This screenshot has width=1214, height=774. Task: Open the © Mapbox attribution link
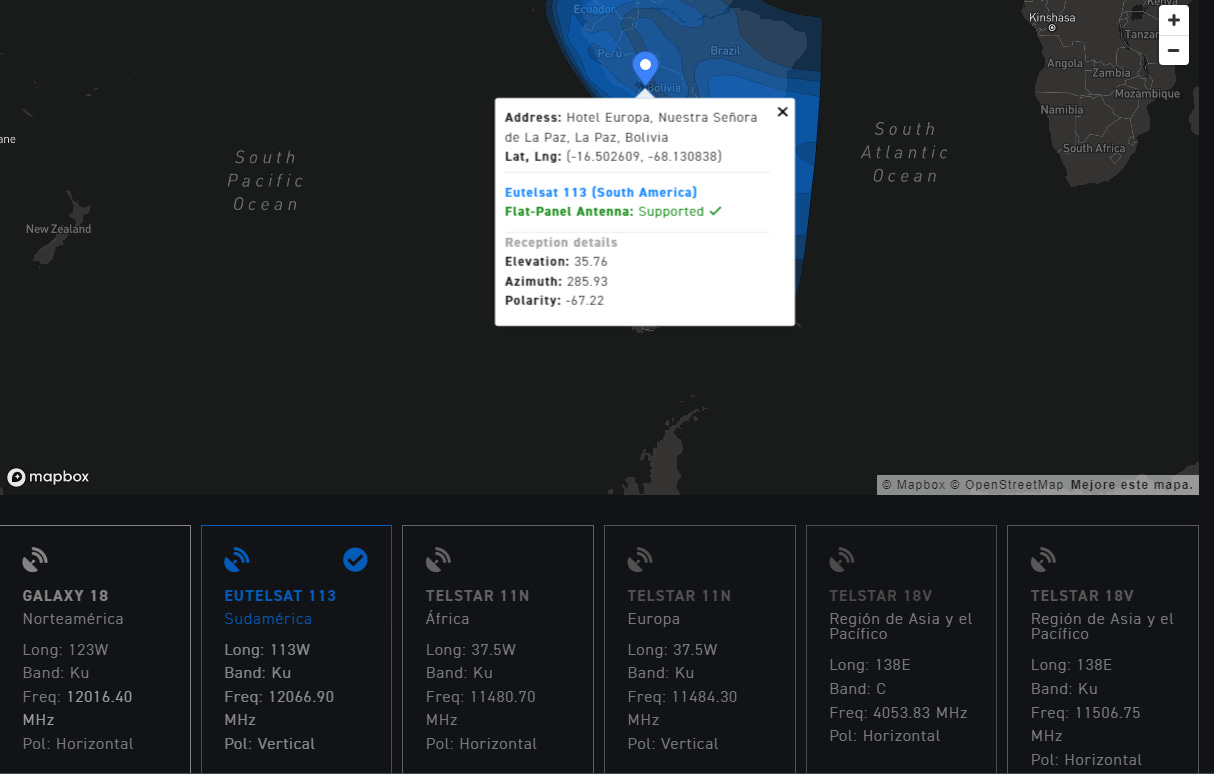[913, 485]
